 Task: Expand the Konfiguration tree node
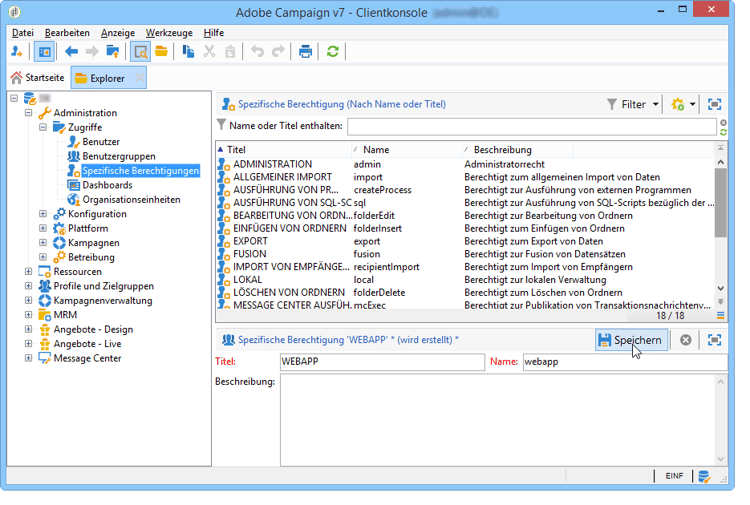pyautogui.click(x=43, y=214)
